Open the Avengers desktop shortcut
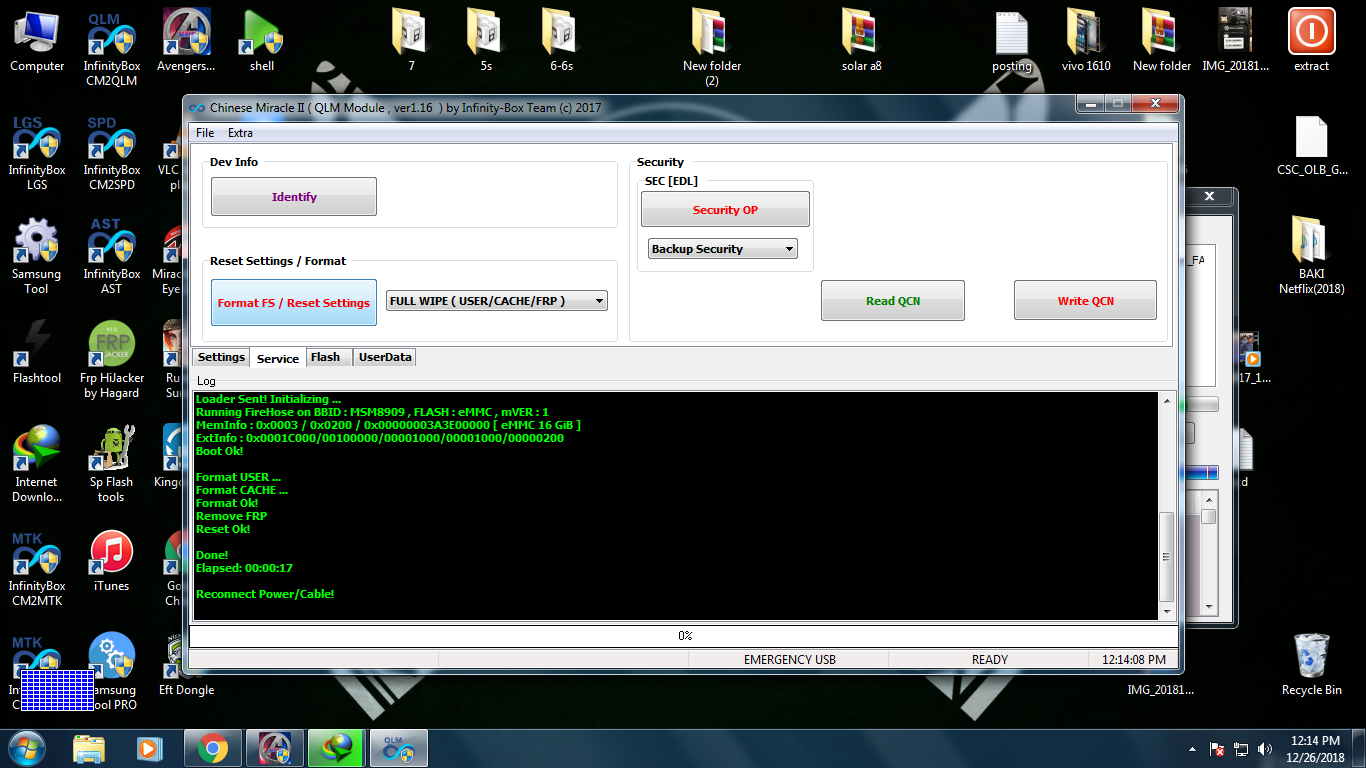 tap(187, 41)
